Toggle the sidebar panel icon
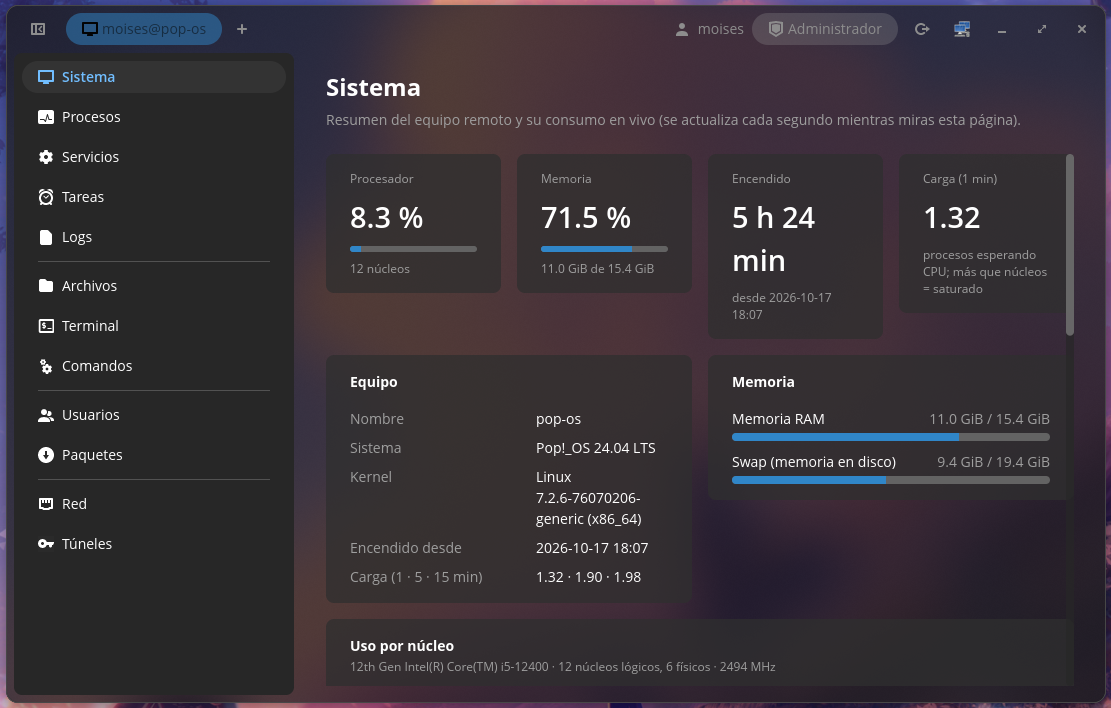The image size is (1111, 708). pyautogui.click(x=38, y=29)
